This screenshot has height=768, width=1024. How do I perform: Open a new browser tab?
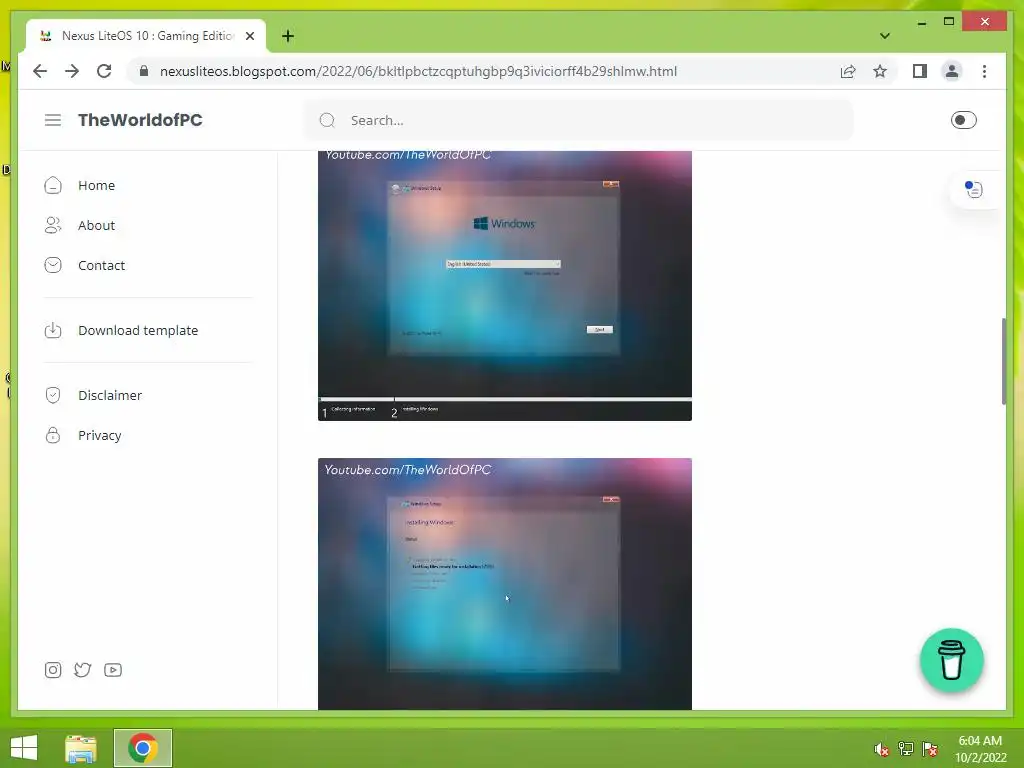[x=288, y=36]
